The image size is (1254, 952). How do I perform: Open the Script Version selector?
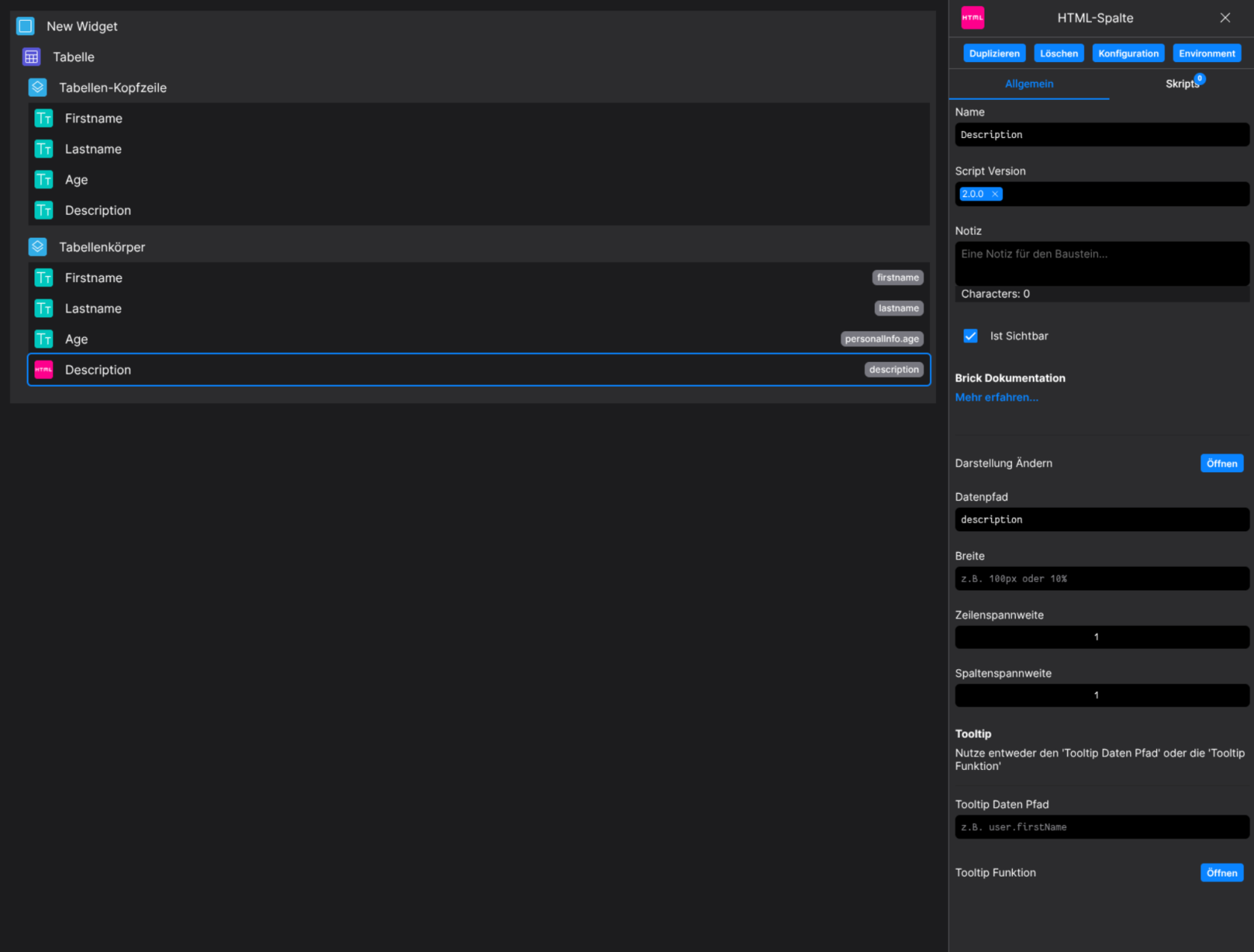(x=1101, y=194)
